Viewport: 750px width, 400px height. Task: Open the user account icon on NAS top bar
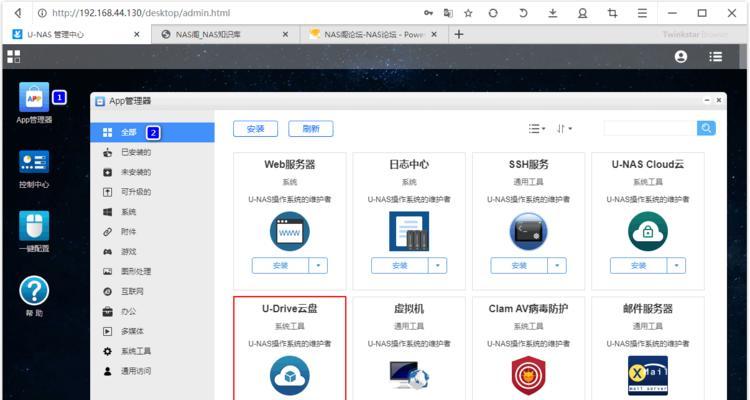(681, 56)
